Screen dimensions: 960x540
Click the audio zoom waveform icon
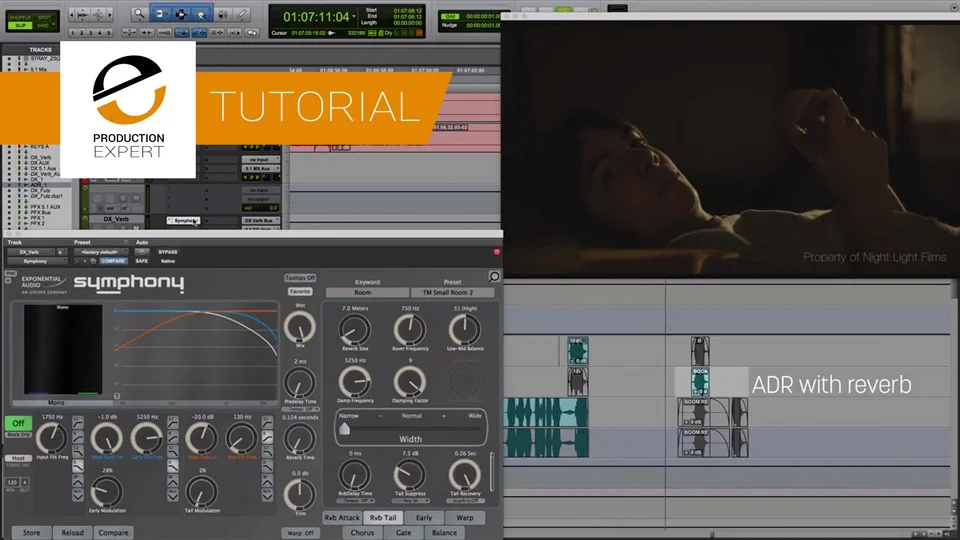[83, 14]
